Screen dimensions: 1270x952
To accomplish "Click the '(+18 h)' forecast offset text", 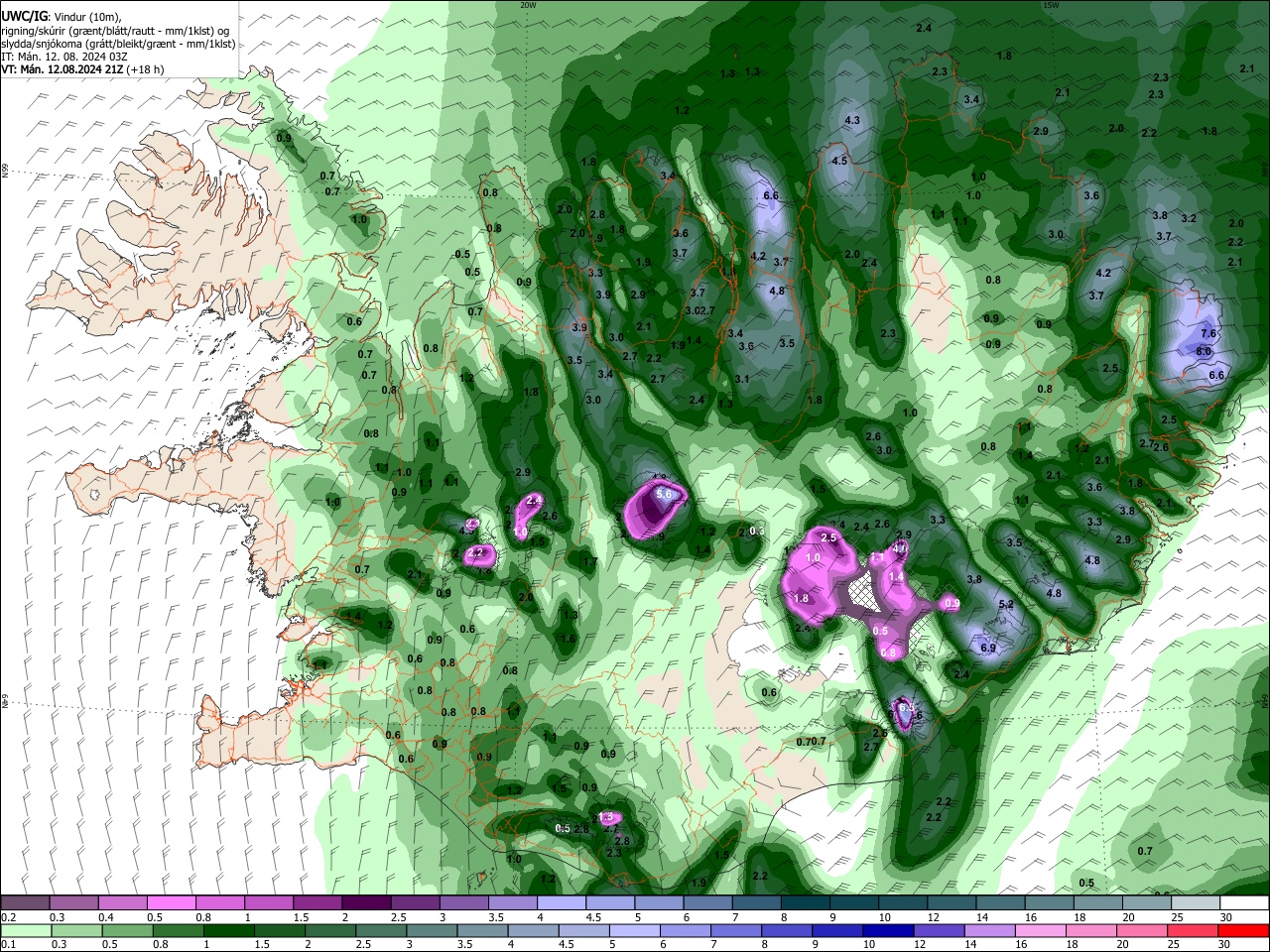I will pos(145,69).
